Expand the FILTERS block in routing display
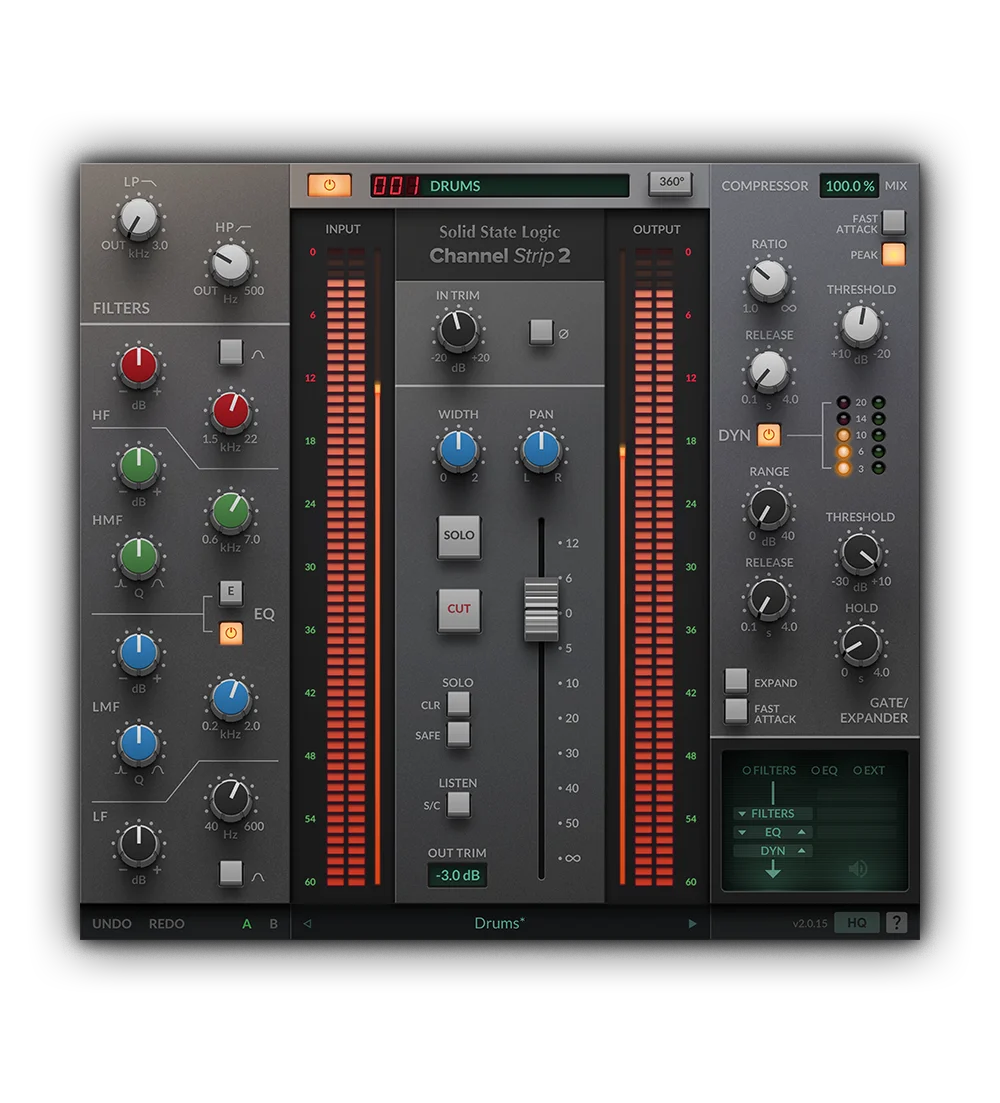1000x1103 pixels. click(741, 813)
